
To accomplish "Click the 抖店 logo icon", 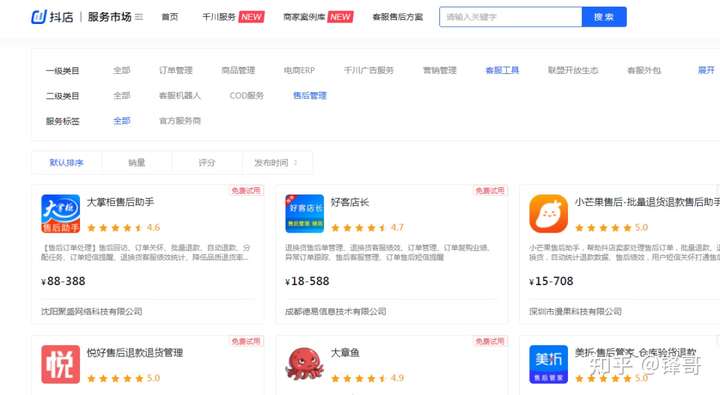I will [39, 17].
